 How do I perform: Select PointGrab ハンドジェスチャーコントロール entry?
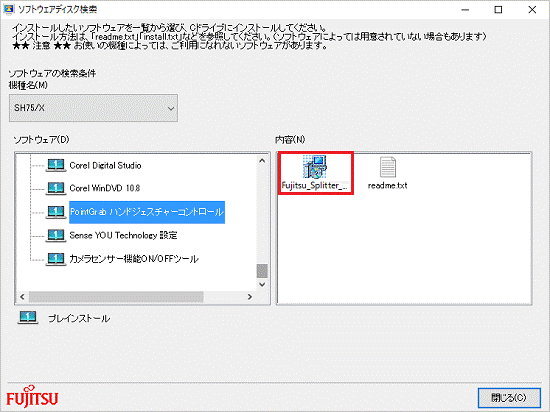147,212
